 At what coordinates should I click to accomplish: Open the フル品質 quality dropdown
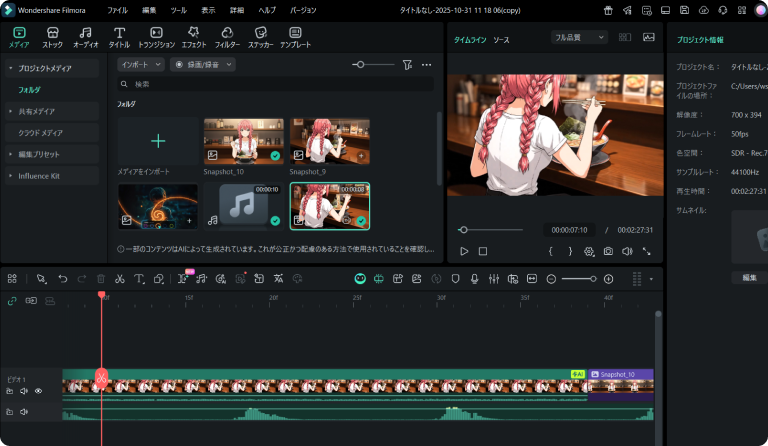pyautogui.click(x=579, y=37)
